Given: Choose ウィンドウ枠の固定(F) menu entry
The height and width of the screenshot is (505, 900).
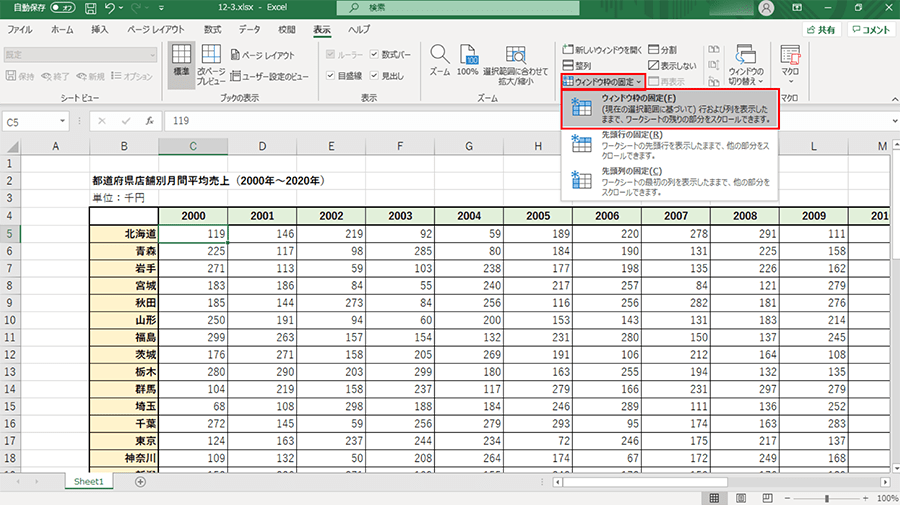Looking at the screenshot, I should (670, 109).
